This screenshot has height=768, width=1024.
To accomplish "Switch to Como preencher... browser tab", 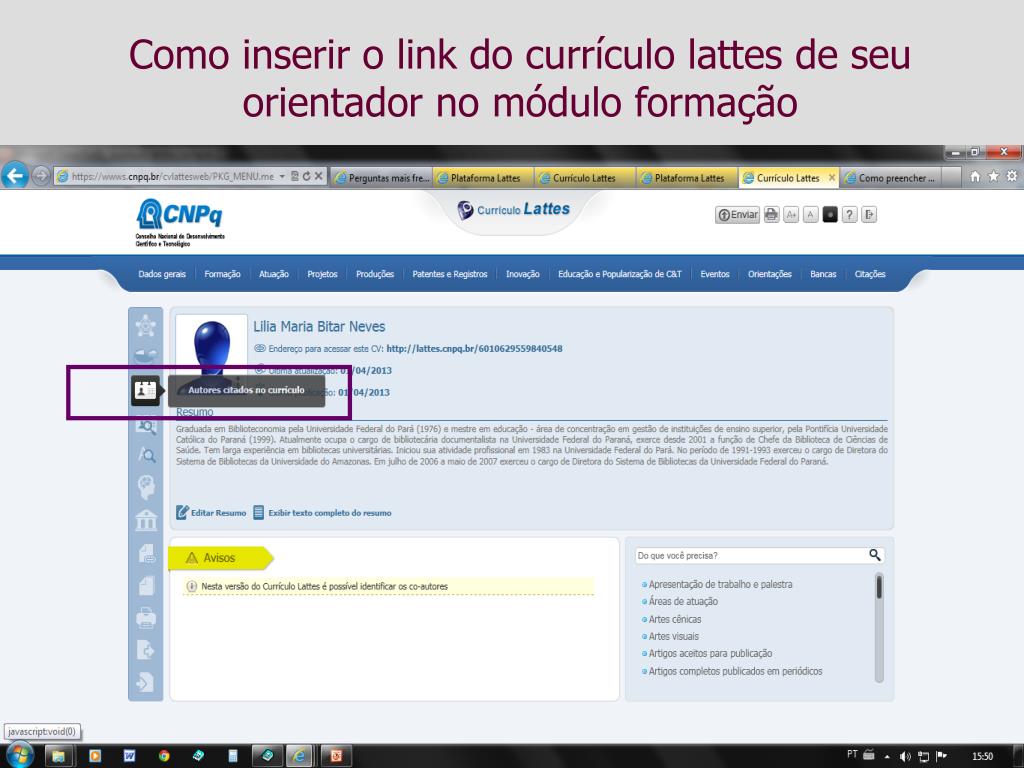I will point(890,178).
